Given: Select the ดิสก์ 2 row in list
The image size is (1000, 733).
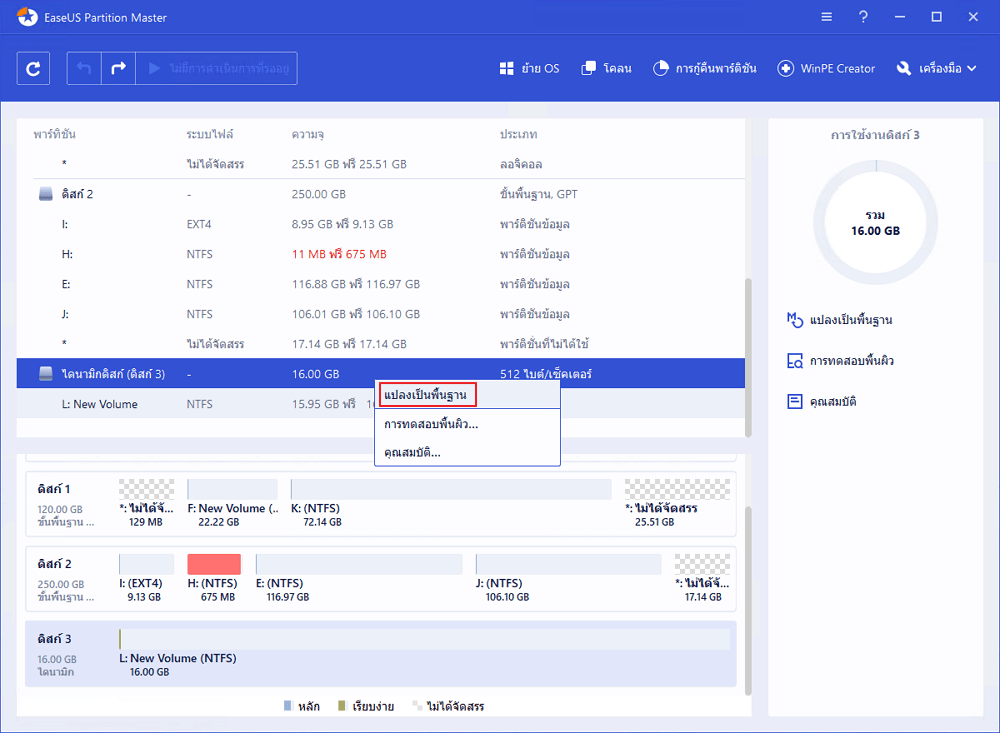Looking at the screenshot, I should coord(381,194).
